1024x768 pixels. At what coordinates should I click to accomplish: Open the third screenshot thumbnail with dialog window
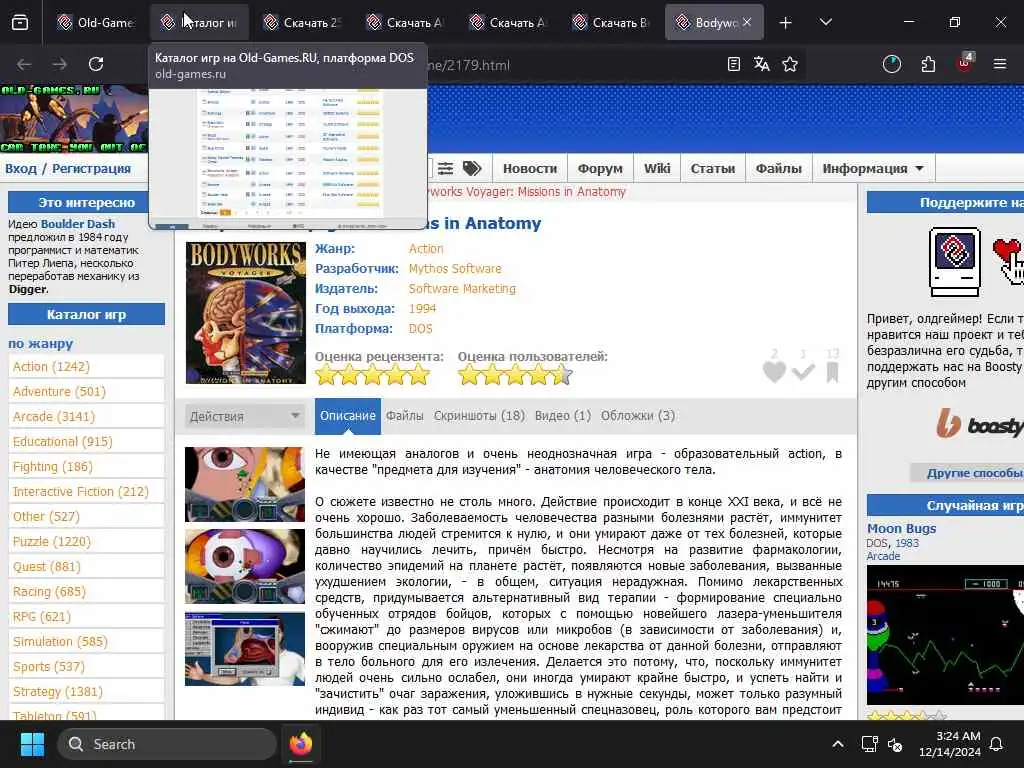pos(245,648)
